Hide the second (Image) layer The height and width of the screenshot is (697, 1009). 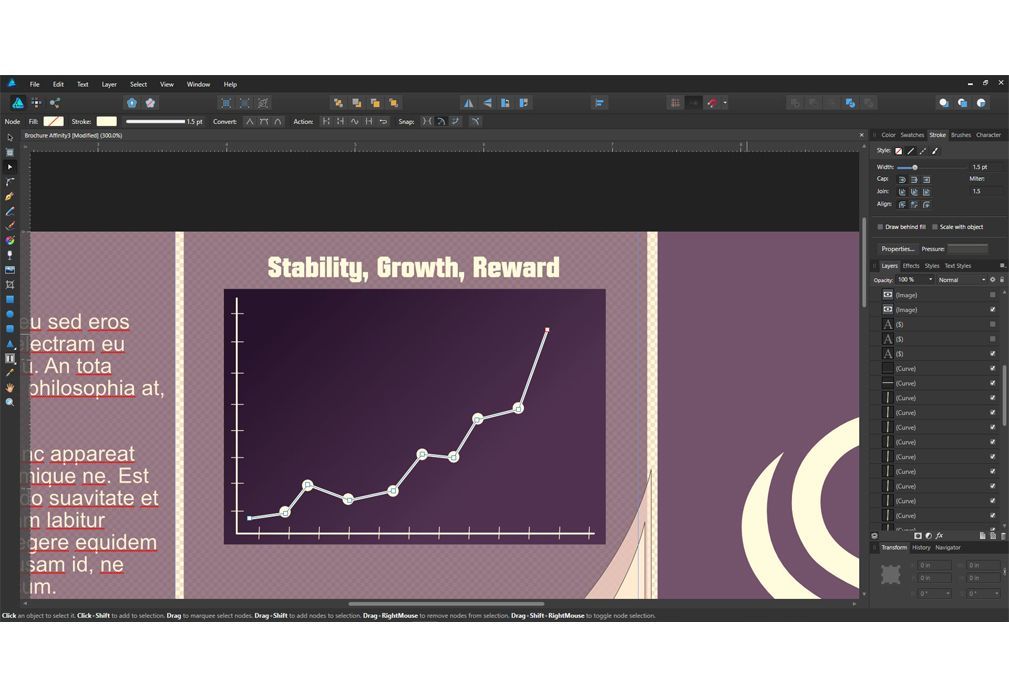pos(993,310)
